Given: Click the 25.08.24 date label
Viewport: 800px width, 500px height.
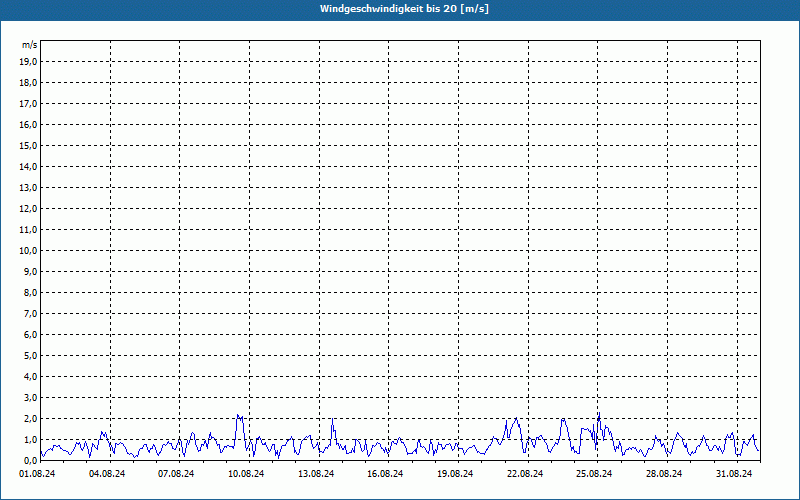Looking at the screenshot, I should click(594, 474).
